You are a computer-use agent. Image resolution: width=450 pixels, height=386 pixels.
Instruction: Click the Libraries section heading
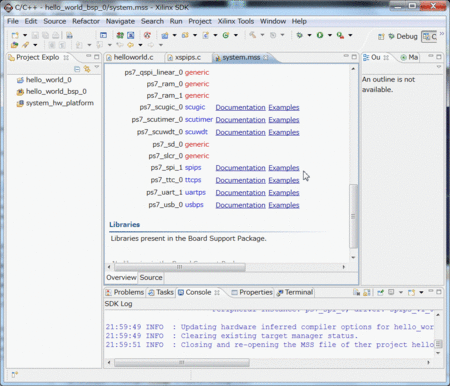point(125,225)
